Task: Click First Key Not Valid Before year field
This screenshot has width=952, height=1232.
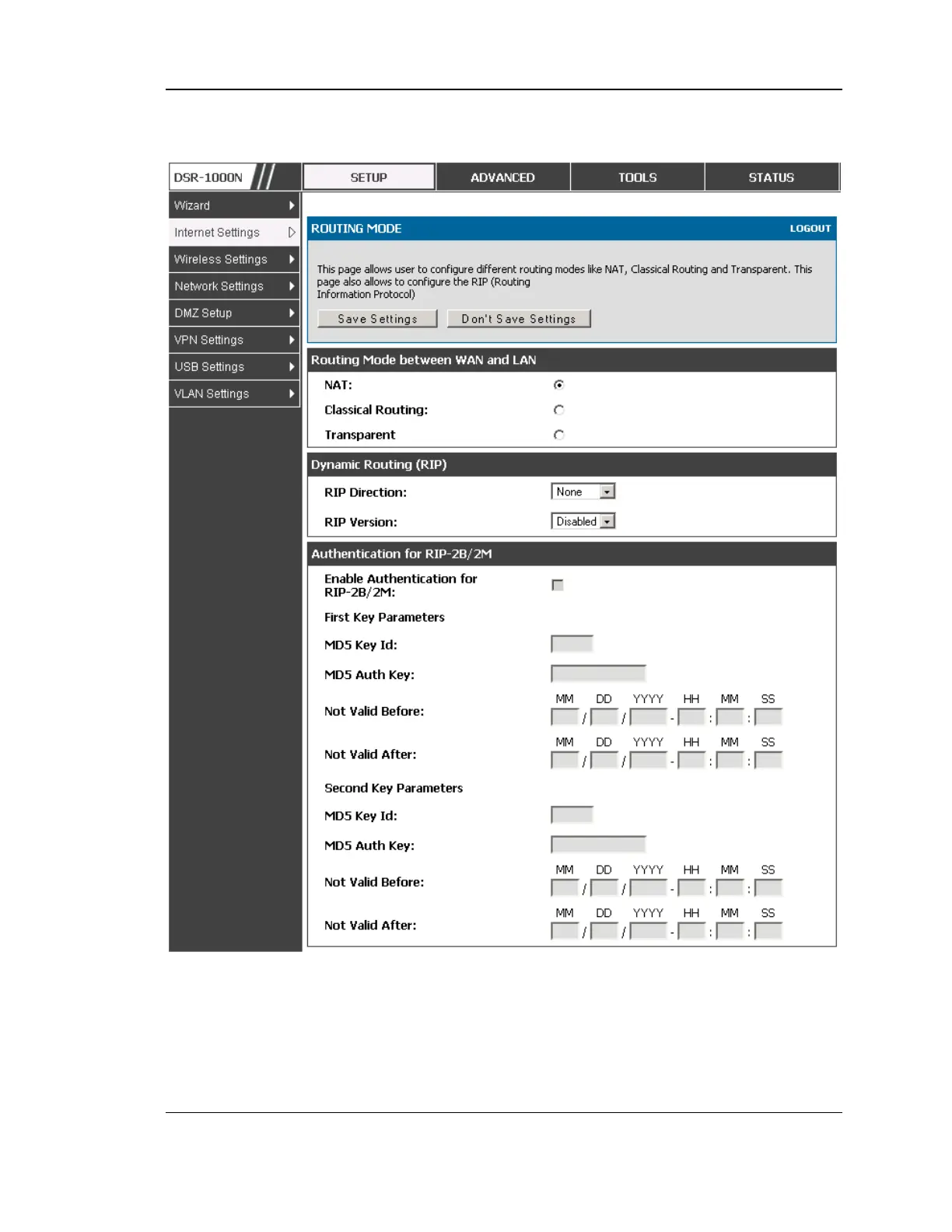Action: (649, 717)
